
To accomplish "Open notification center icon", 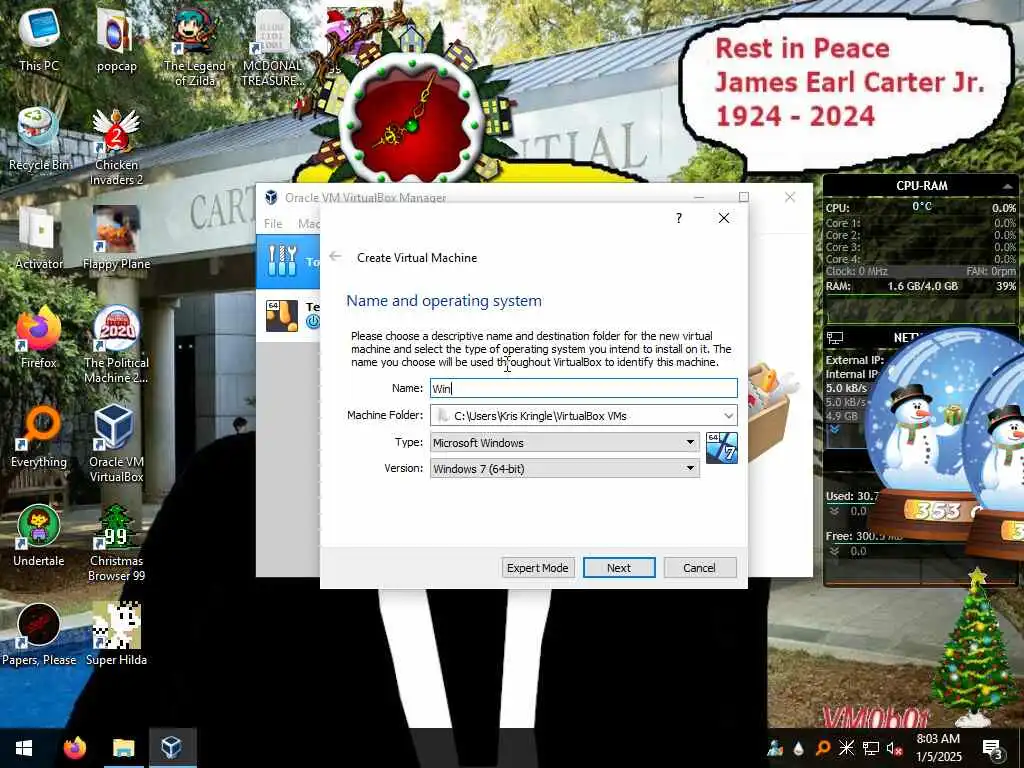I will pos(992,748).
